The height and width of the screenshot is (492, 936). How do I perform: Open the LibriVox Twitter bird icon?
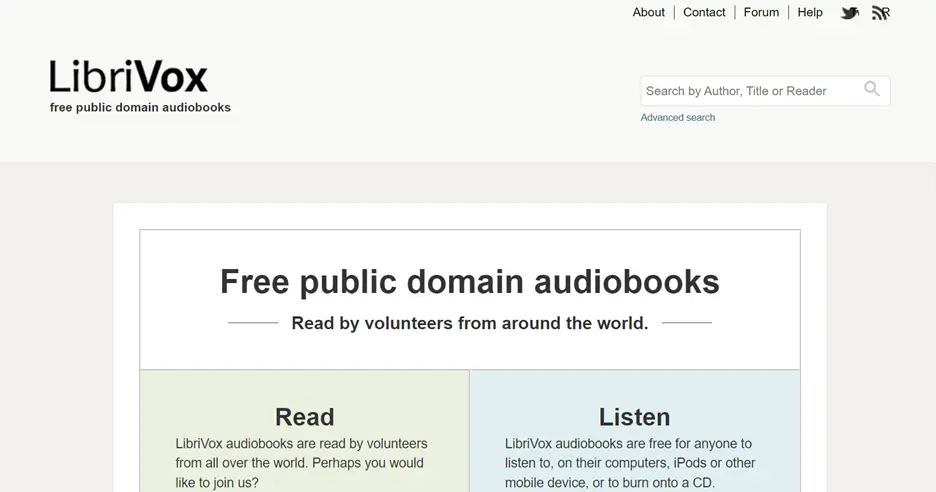(850, 13)
